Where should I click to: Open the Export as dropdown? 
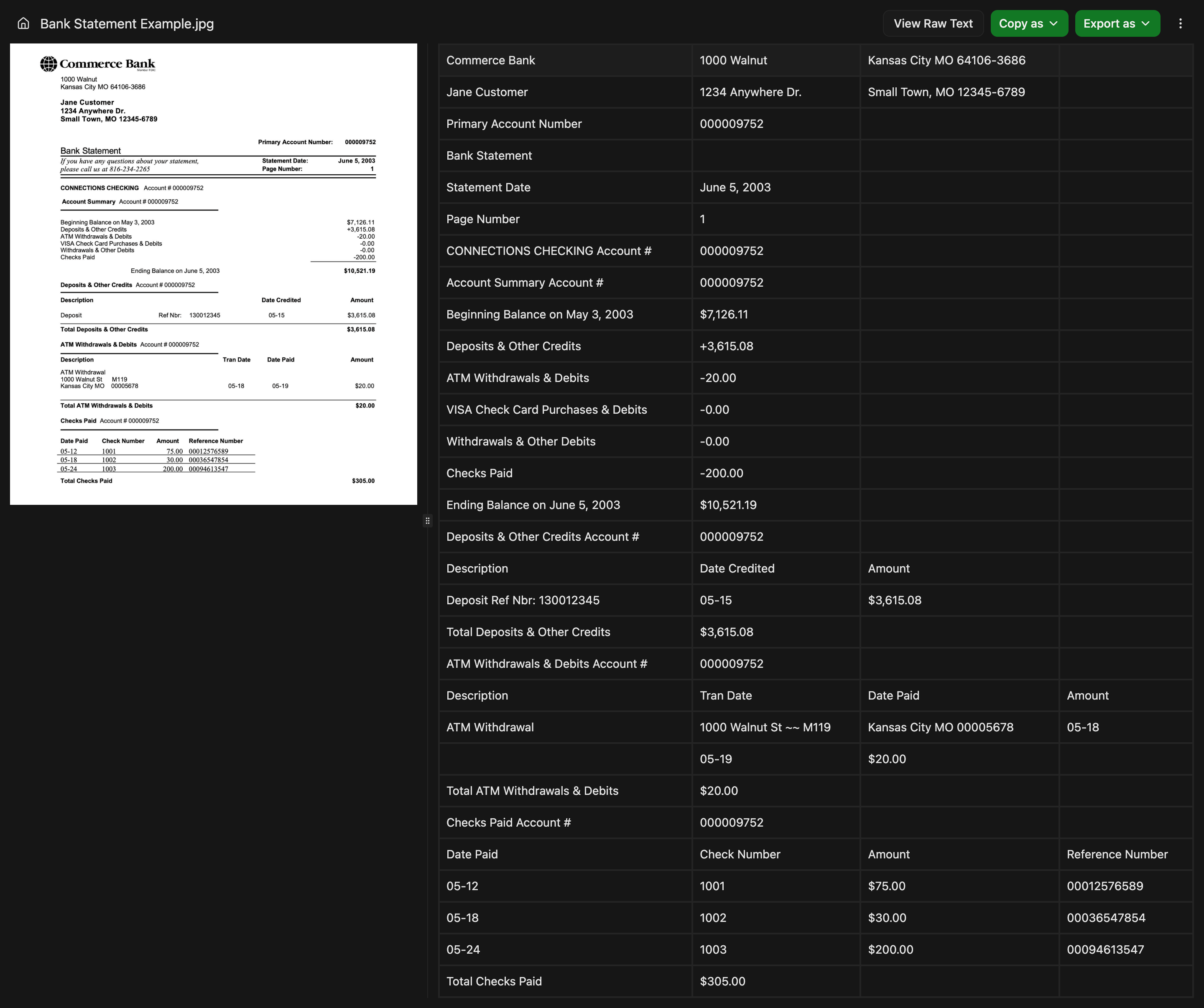pos(1117,23)
